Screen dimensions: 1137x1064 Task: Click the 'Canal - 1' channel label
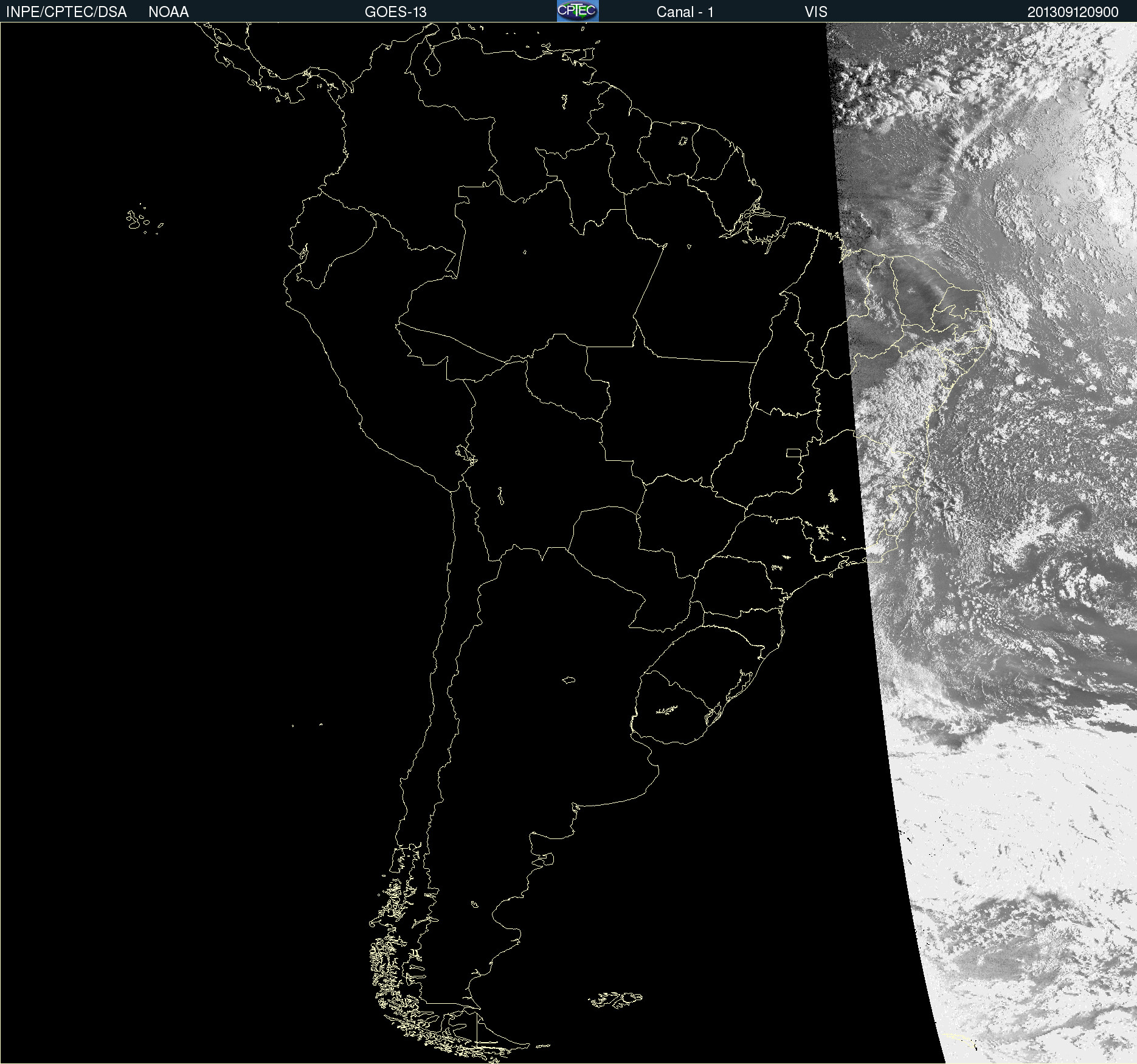(685, 12)
